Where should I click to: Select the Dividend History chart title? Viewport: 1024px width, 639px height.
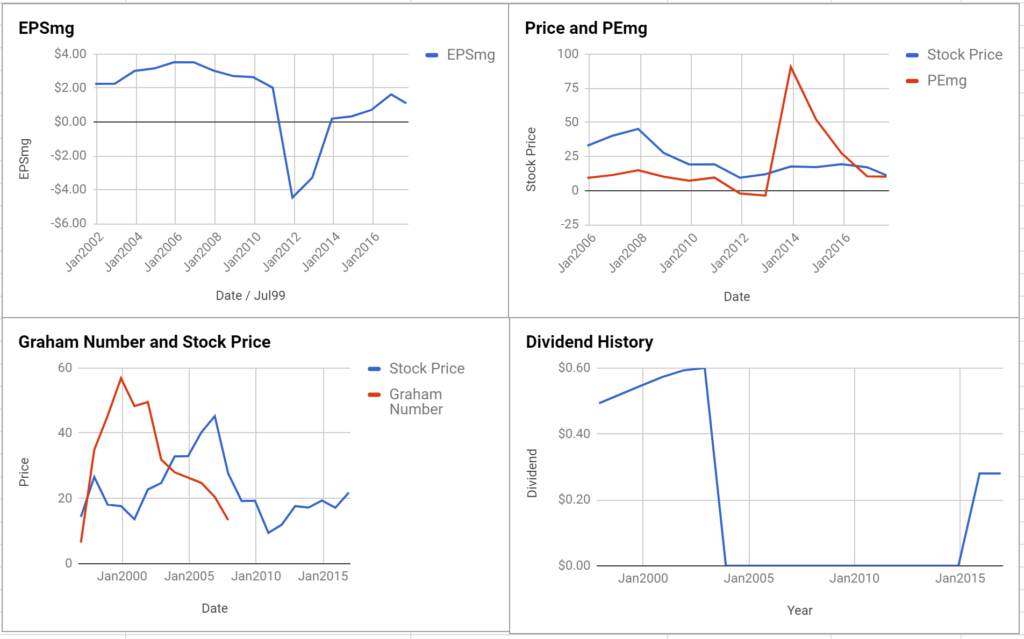click(x=589, y=342)
